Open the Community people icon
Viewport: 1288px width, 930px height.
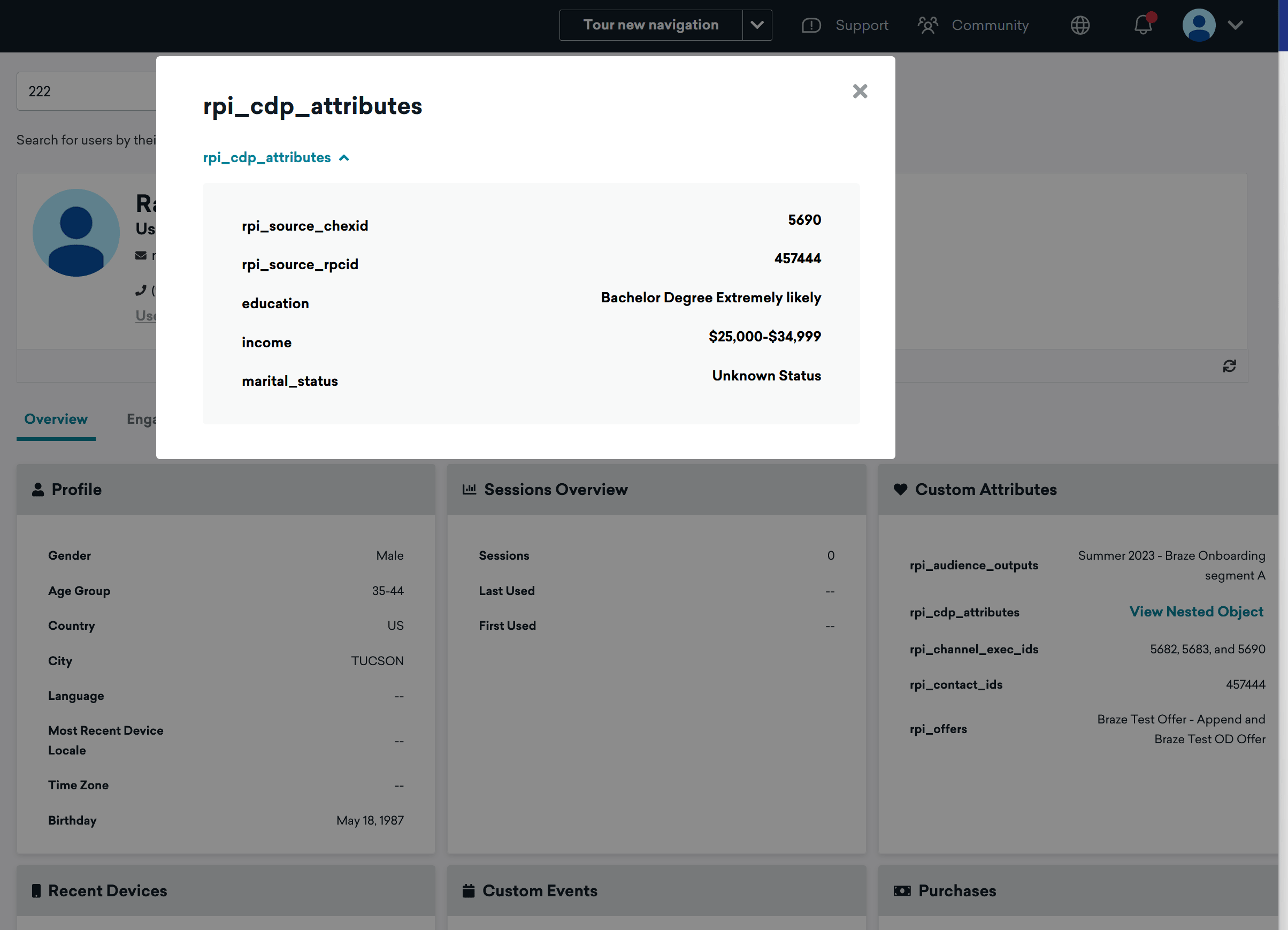pos(928,26)
